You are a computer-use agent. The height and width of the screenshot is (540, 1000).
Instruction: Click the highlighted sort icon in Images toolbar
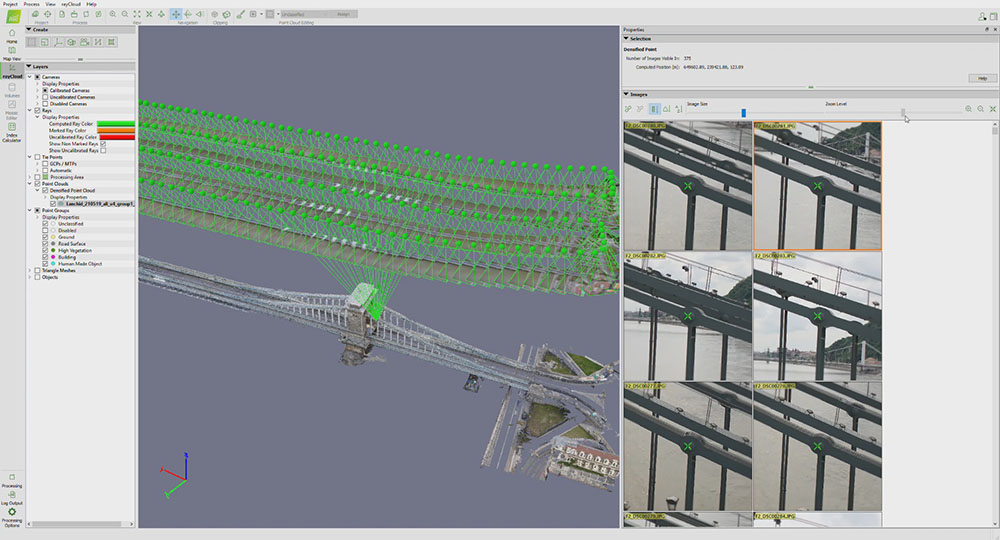[654, 109]
